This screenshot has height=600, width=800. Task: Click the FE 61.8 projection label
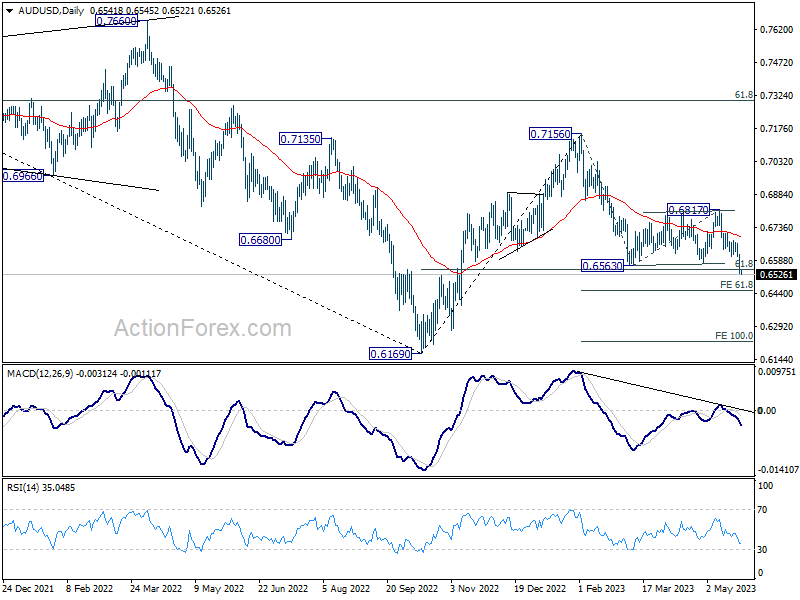(736, 284)
